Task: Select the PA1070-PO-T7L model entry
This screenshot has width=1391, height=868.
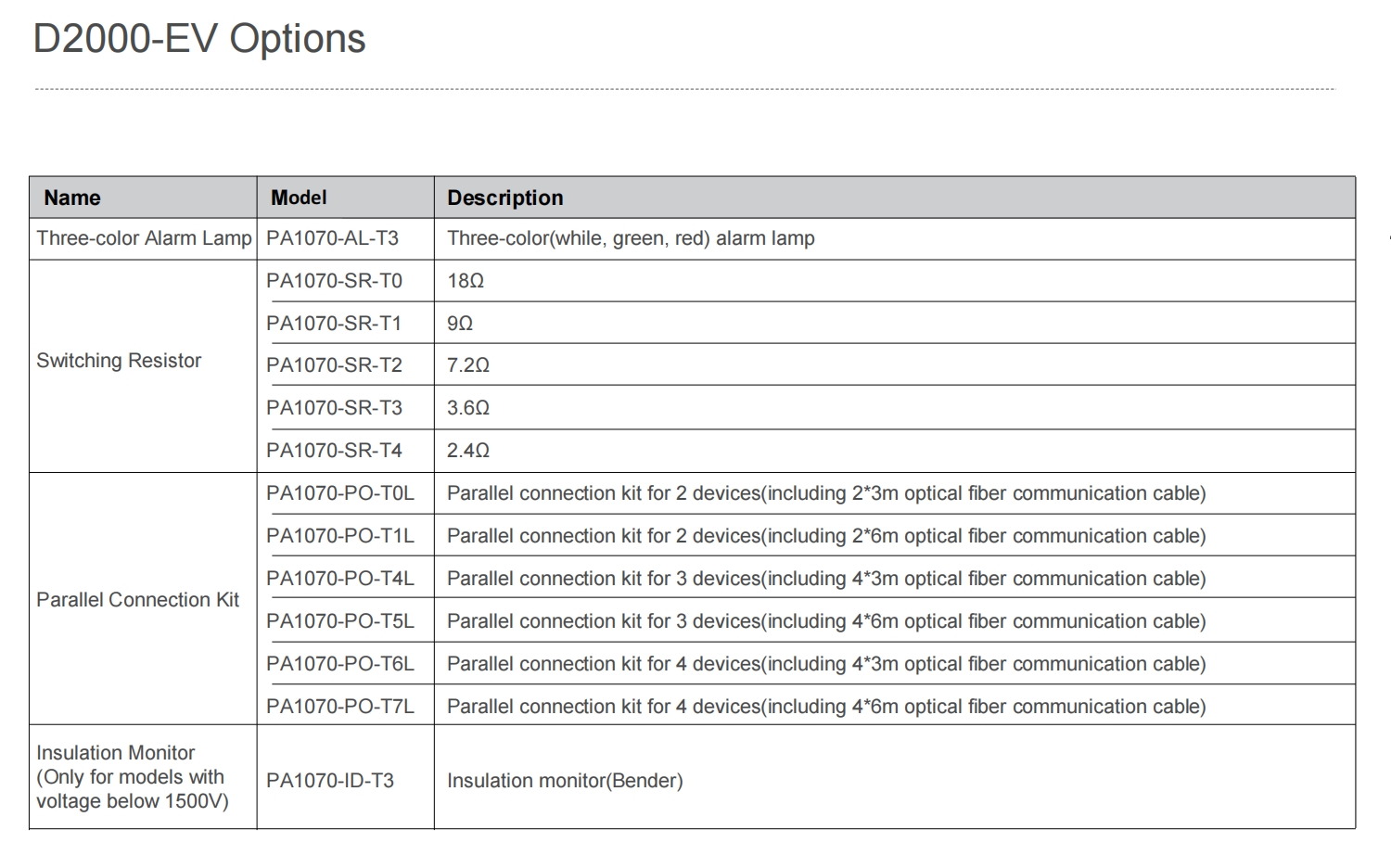Action: [340, 707]
